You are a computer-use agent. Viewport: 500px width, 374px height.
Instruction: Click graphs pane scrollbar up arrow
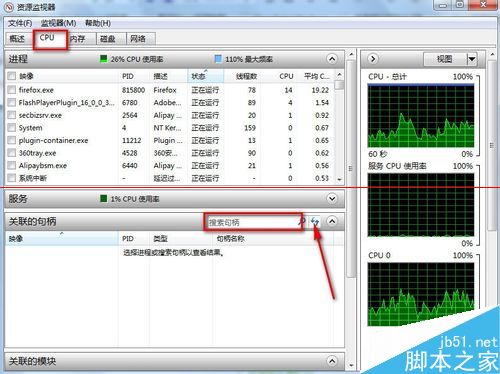492,55
